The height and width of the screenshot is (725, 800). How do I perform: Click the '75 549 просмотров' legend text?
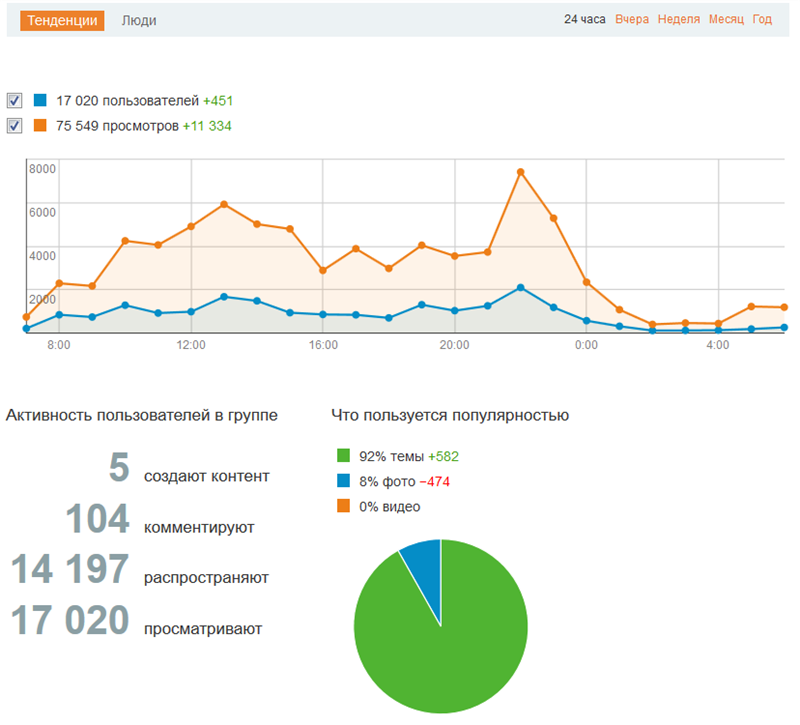117,126
